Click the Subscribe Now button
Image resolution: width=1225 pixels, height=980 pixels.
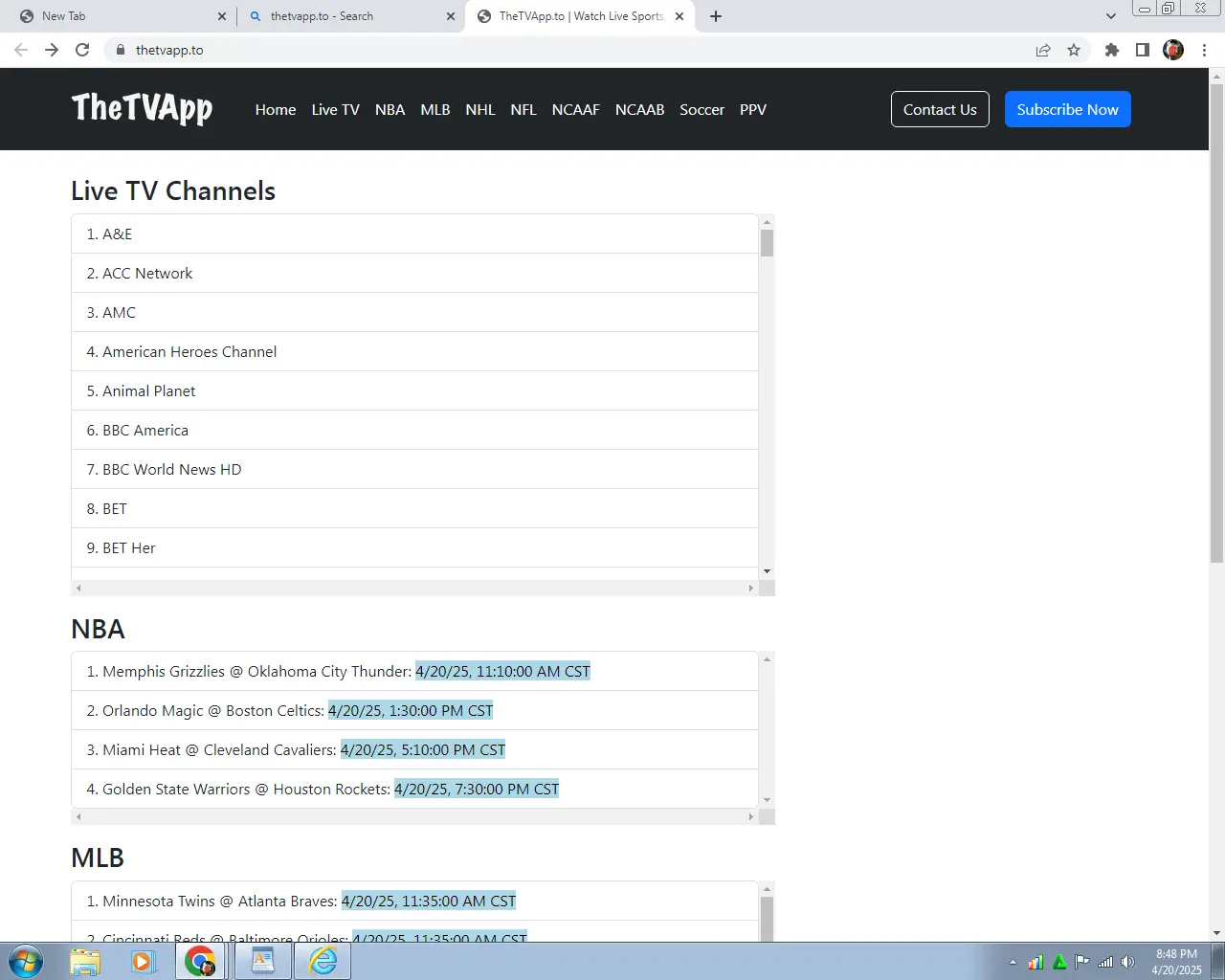[1068, 109]
